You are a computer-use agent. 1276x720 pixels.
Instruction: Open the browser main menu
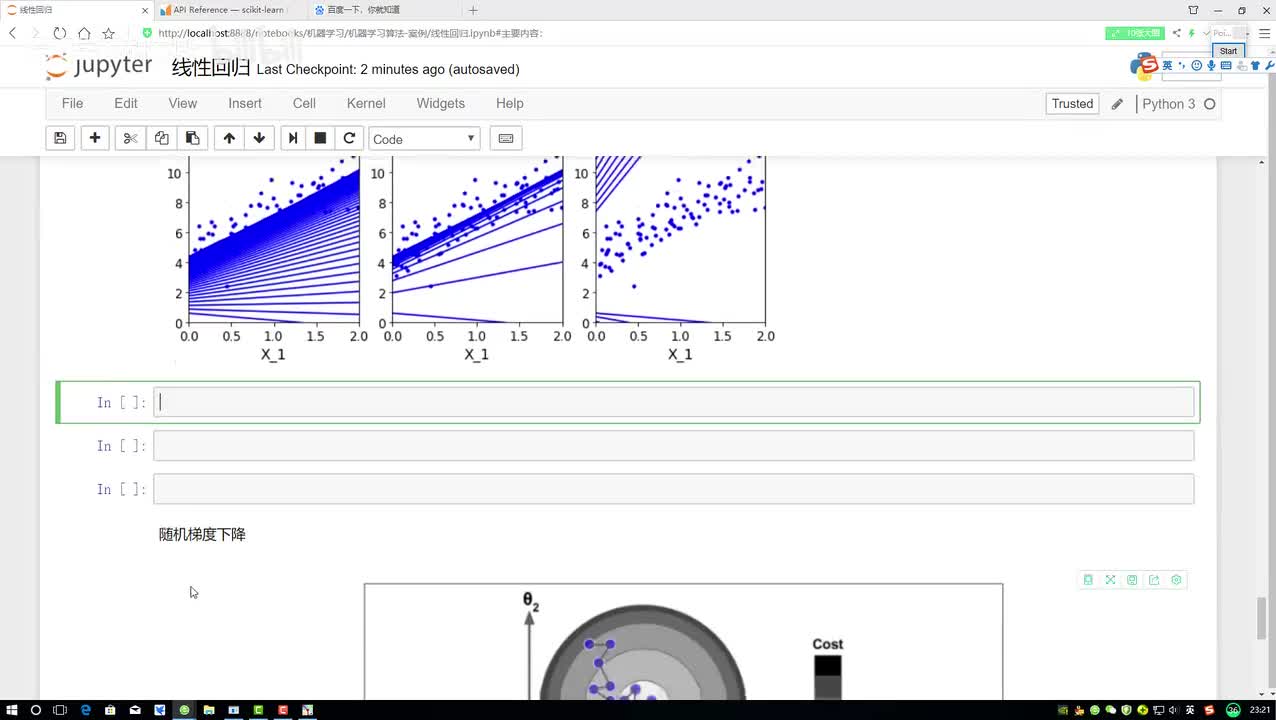pyautogui.click(x=1264, y=33)
